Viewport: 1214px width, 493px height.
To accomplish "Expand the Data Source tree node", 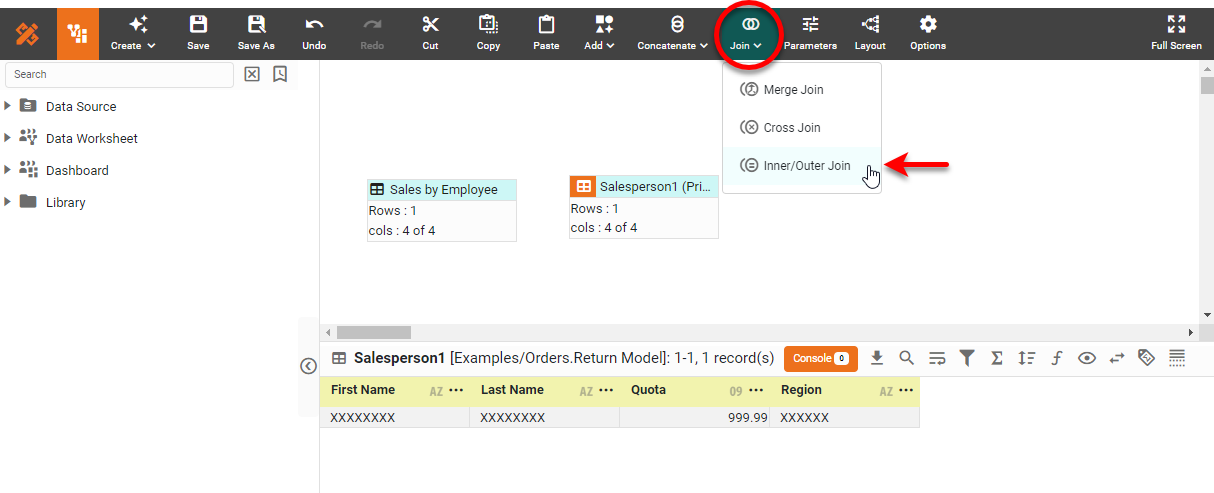I will click(x=9, y=106).
